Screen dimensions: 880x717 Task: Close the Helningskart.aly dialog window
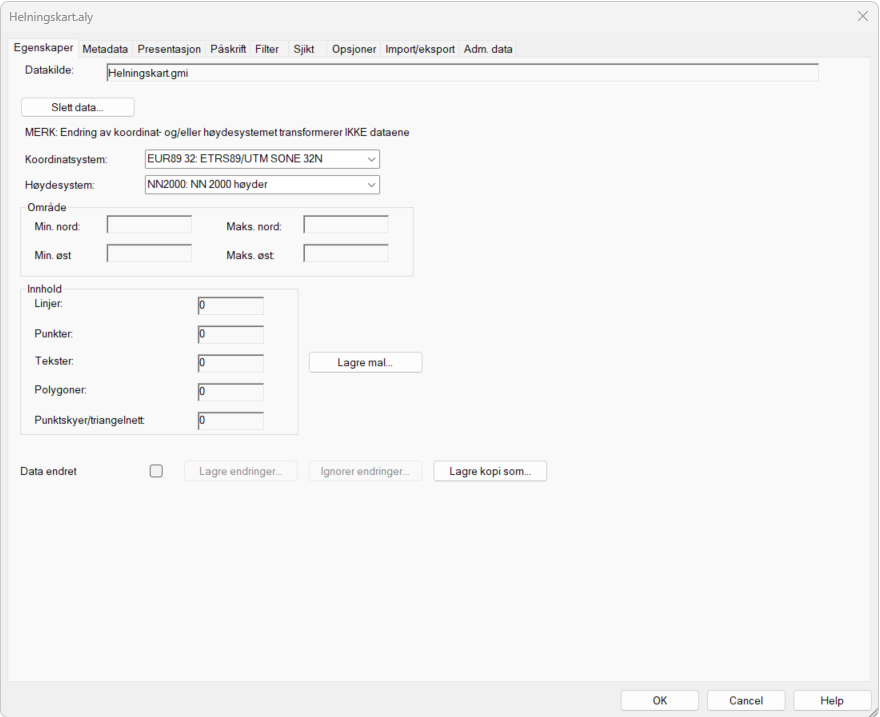[862, 17]
